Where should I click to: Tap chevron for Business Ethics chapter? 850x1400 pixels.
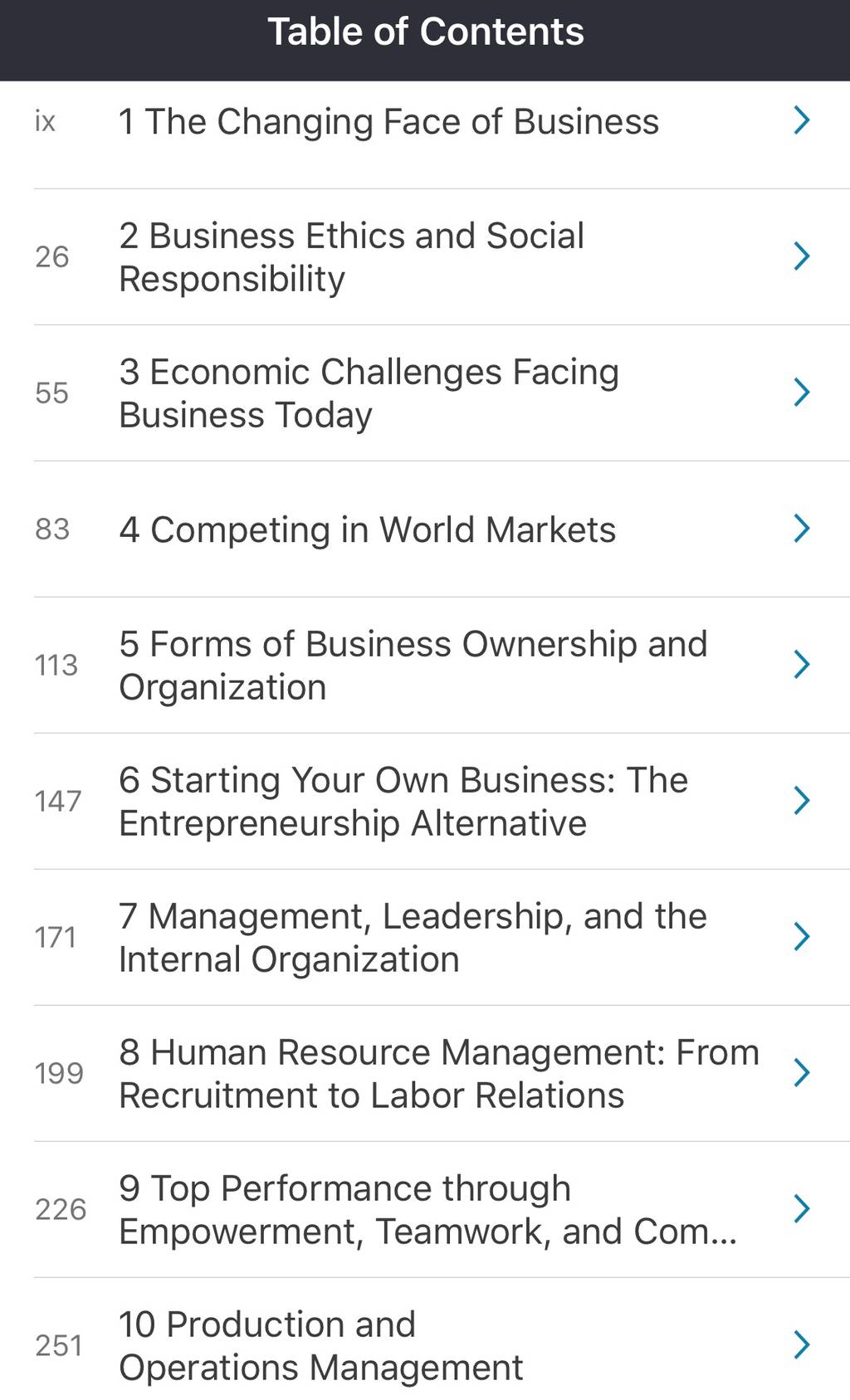tap(801, 256)
